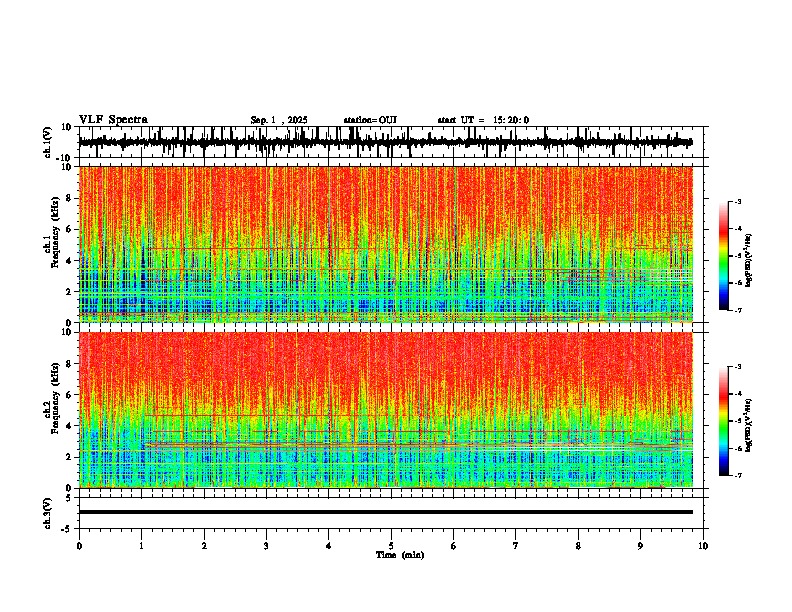Click the "8" tick on the time axis
Viewport: 792px width, 612px height.
coord(578,546)
